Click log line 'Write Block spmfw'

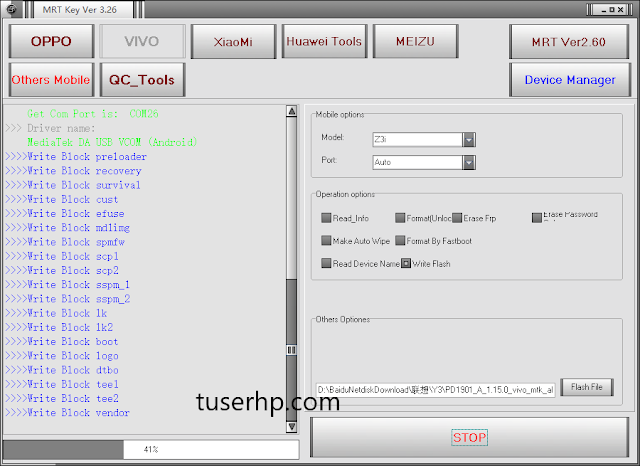(x=65, y=242)
